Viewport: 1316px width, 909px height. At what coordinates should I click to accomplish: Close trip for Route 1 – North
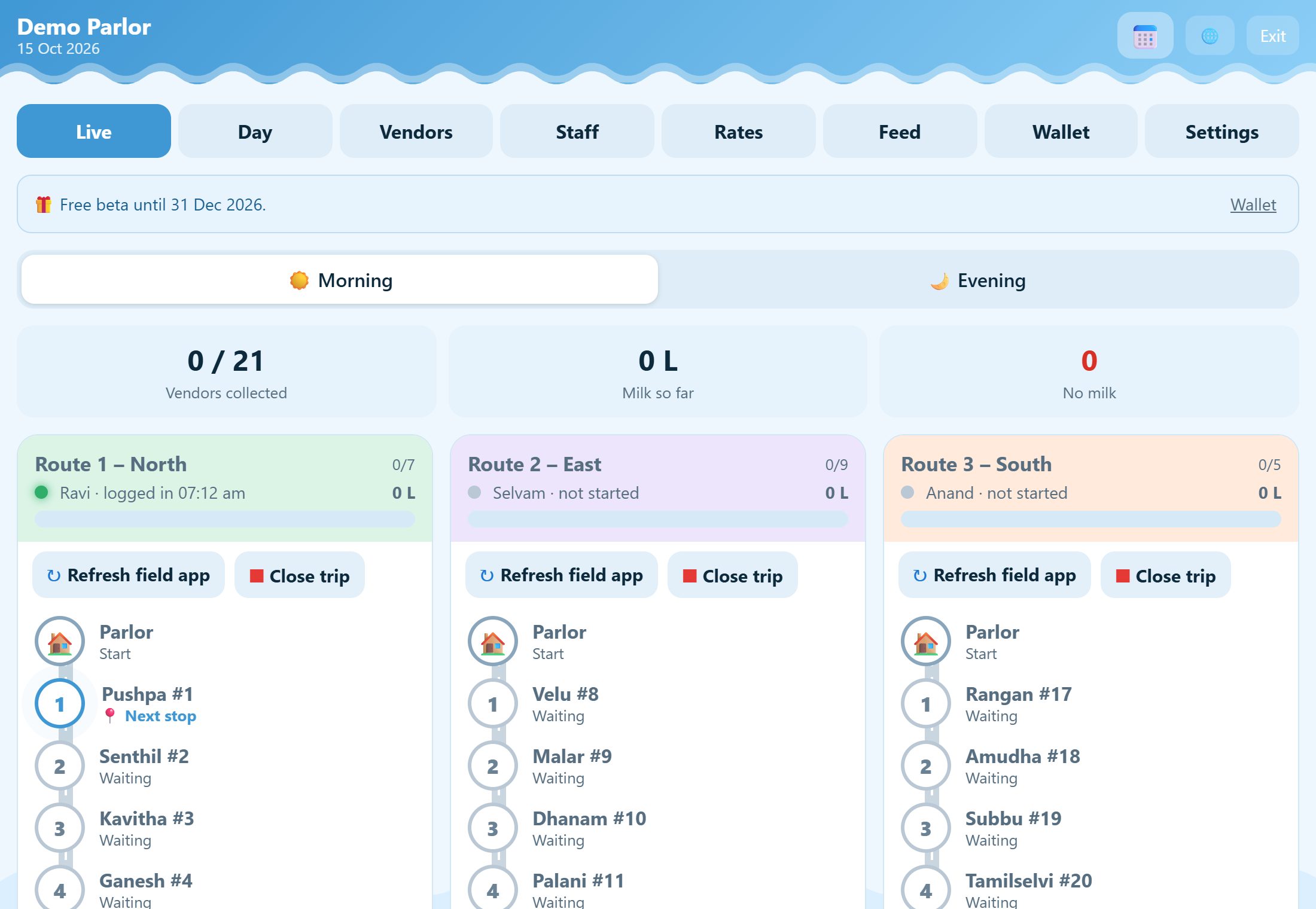pyautogui.click(x=300, y=575)
